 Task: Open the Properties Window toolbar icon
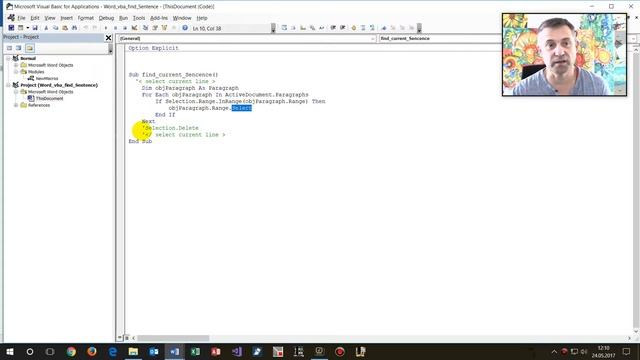click(155, 28)
